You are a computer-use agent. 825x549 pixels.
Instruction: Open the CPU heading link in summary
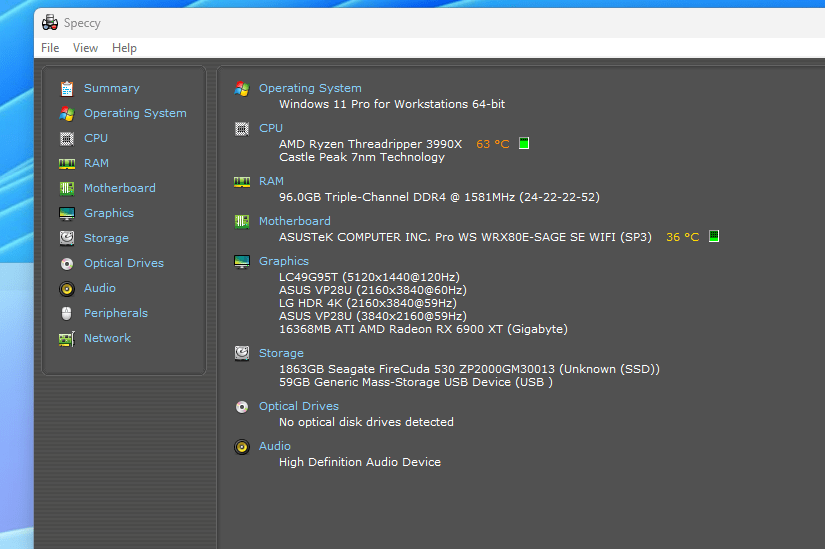(271, 128)
